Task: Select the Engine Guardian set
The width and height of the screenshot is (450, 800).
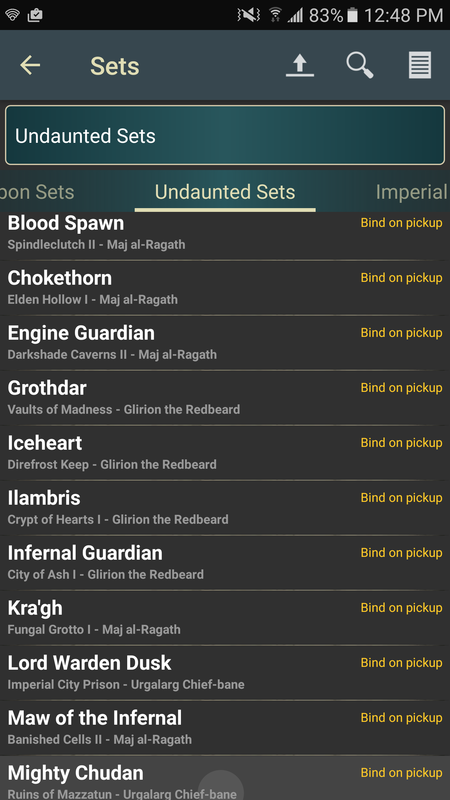Action: coord(225,343)
